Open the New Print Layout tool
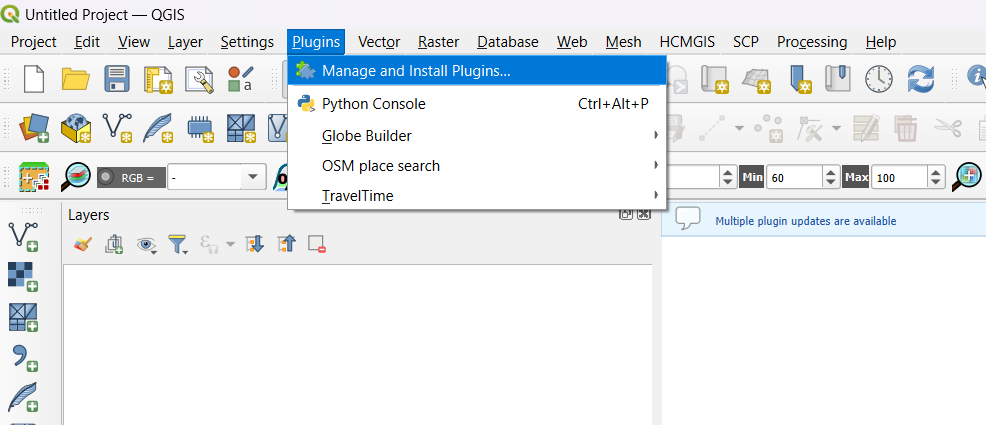The width and height of the screenshot is (986, 425). click(x=158, y=80)
